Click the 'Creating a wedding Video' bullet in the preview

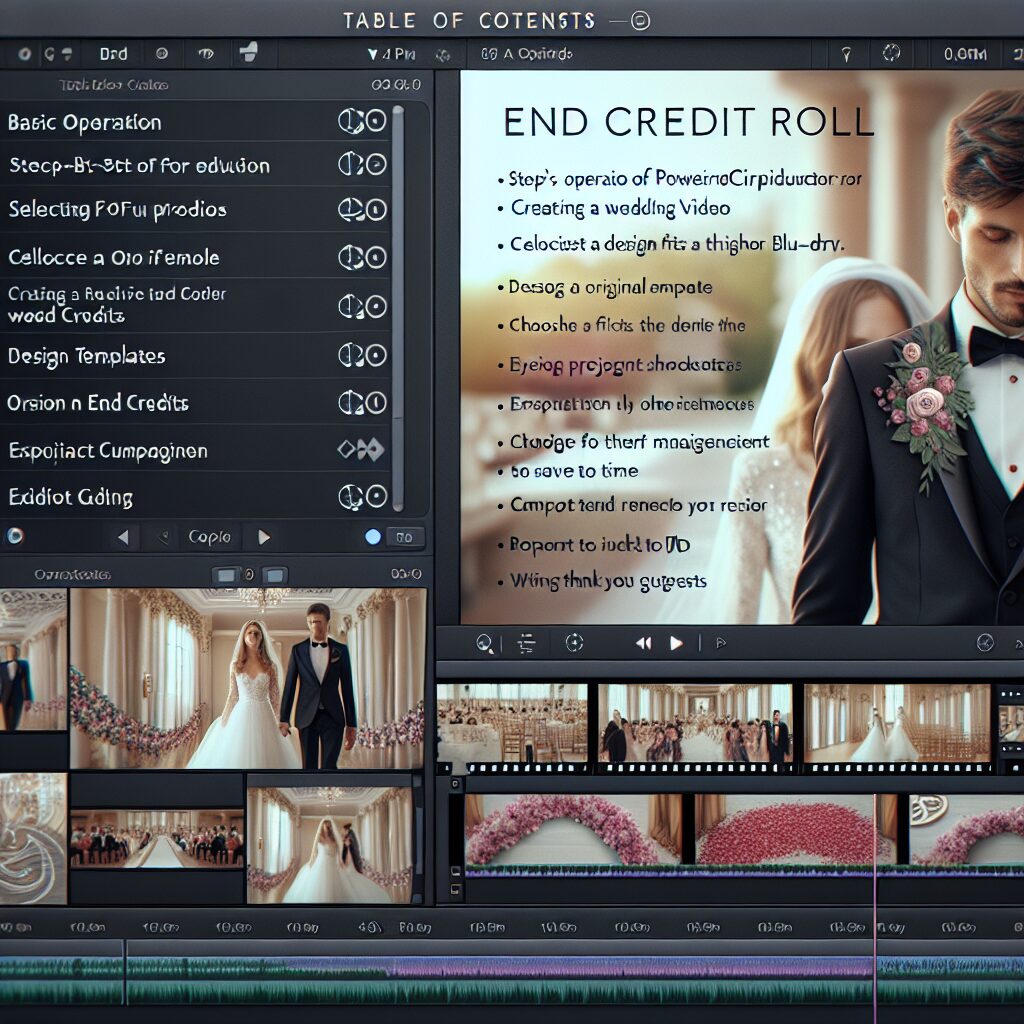(620, 208)
